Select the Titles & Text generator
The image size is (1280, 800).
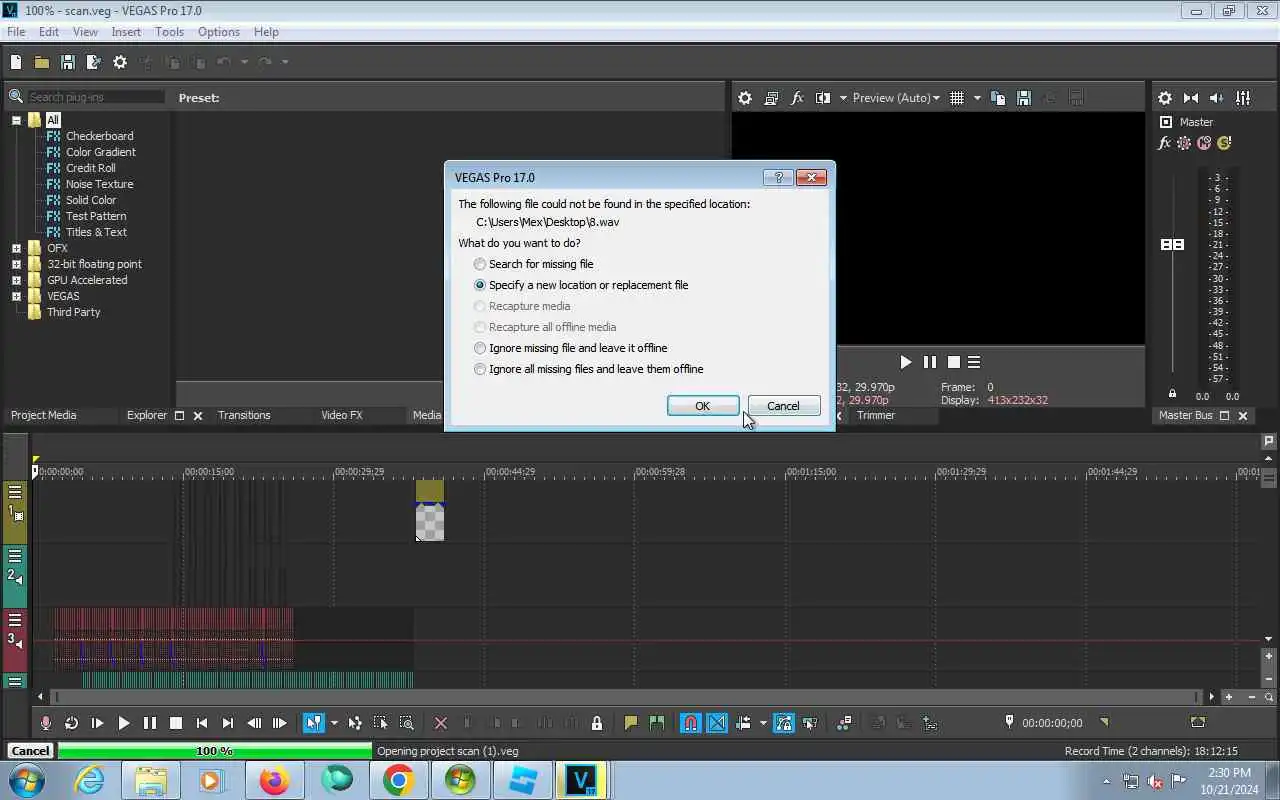pyautogui.click(x=96, y=232)
